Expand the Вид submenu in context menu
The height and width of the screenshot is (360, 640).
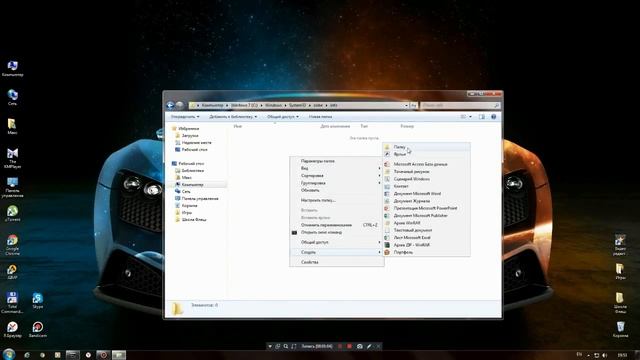click(x=336, y=168)
